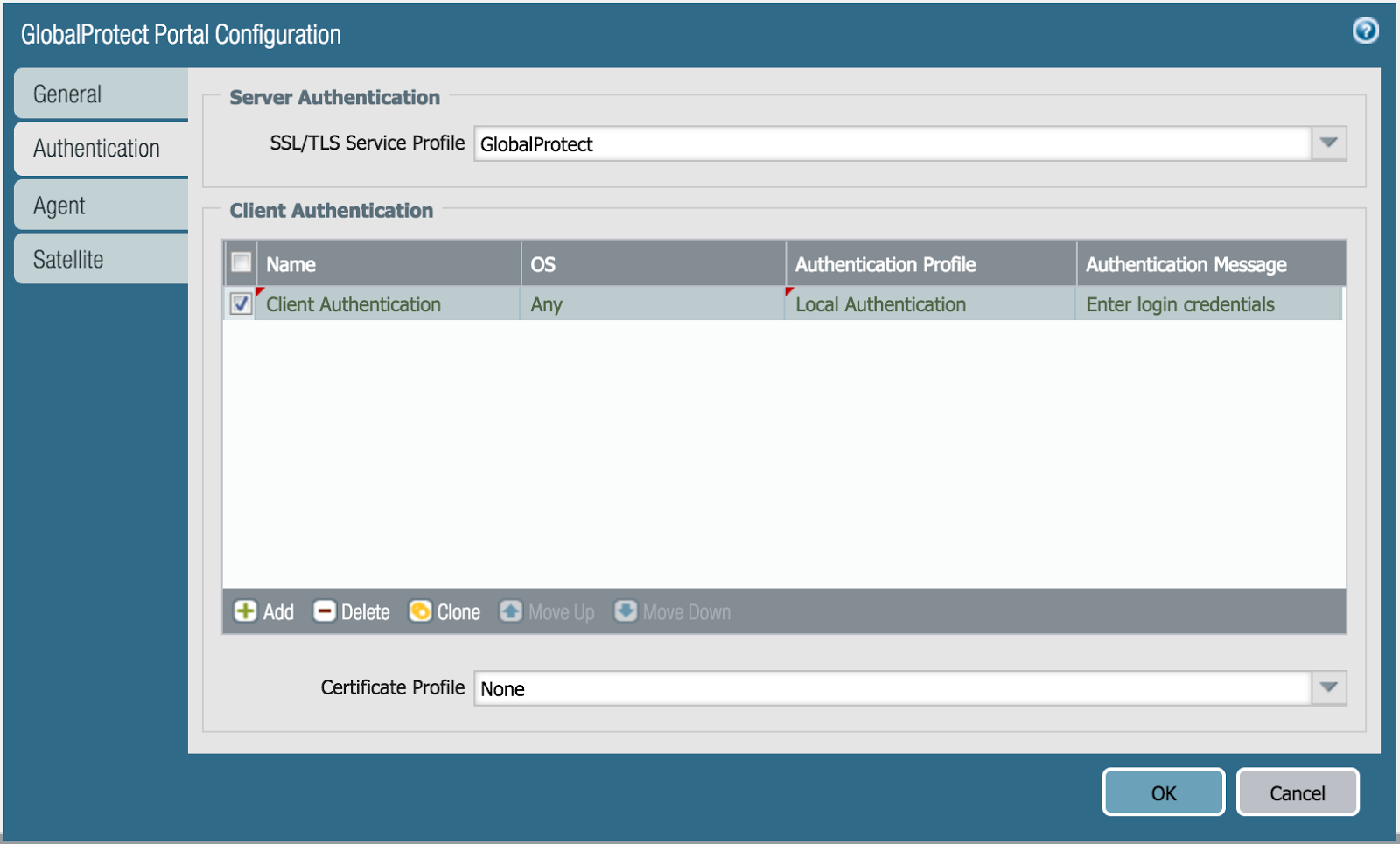Expand the SSL/TLS Service Profile dropdown arrow
The image size is (1400, 844).
(x=1328, y=143)
